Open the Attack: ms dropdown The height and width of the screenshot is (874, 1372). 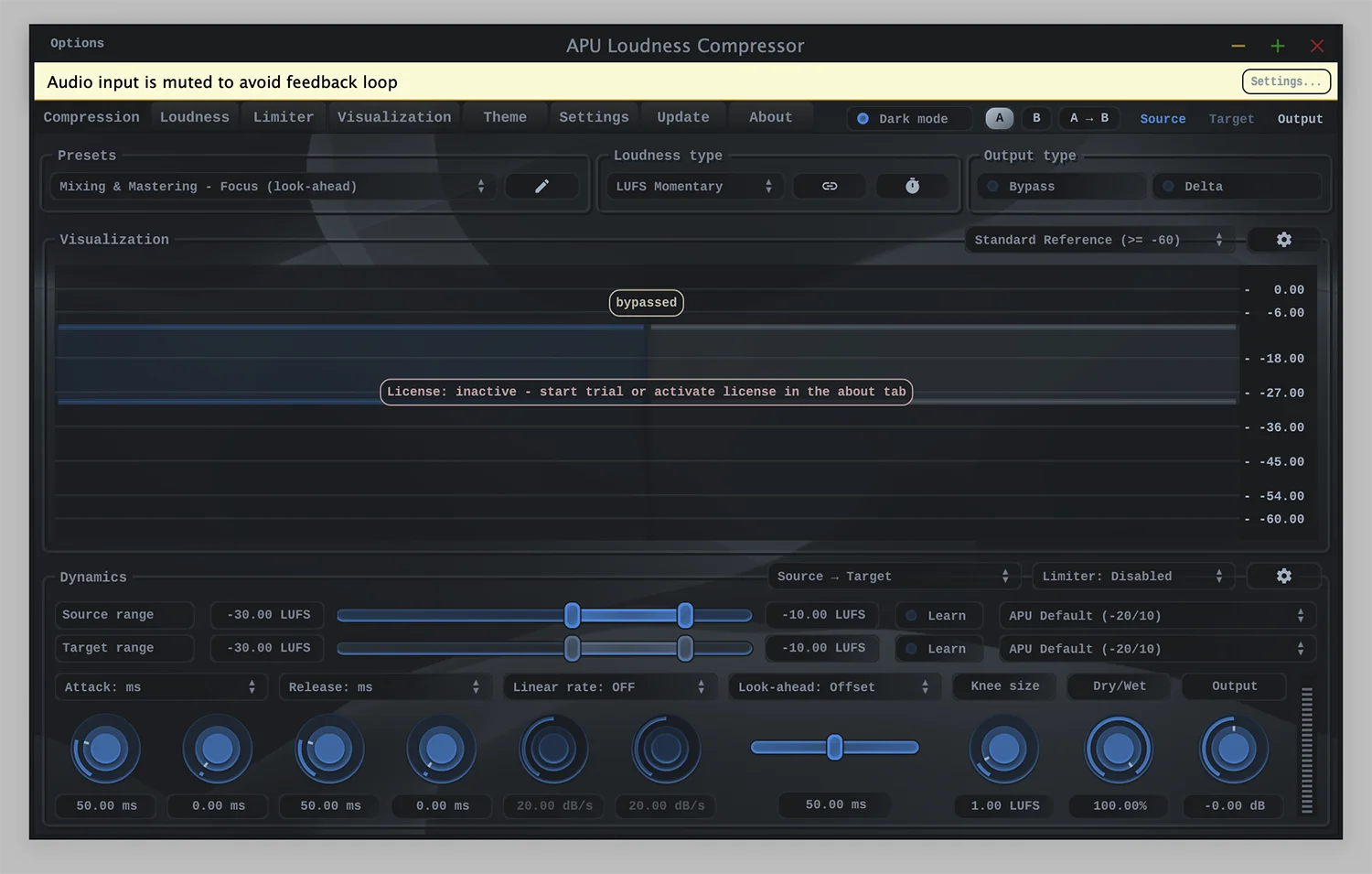[160, 687]
